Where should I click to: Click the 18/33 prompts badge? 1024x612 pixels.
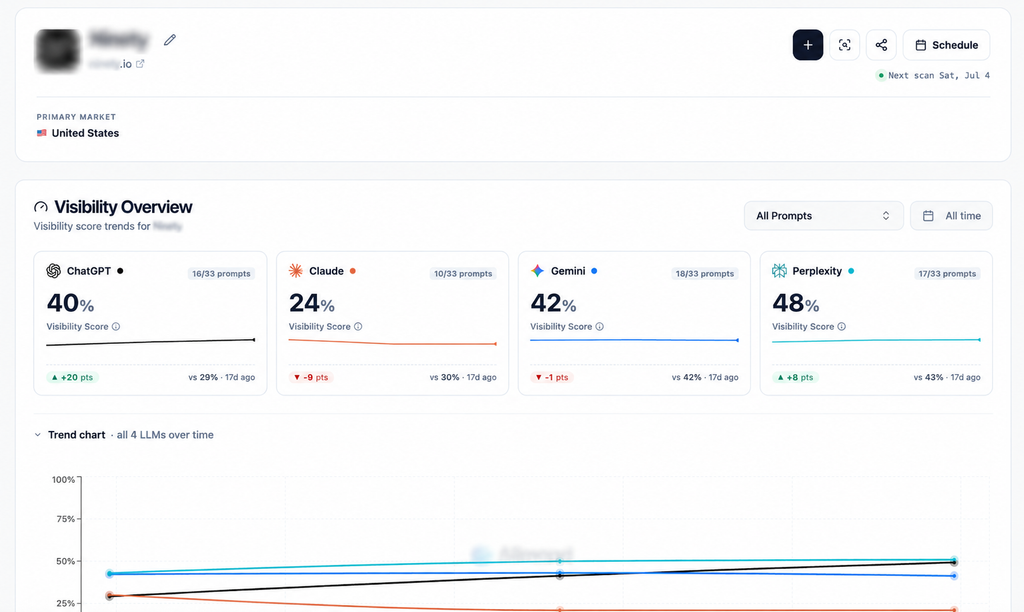click(x=705, y=274)
